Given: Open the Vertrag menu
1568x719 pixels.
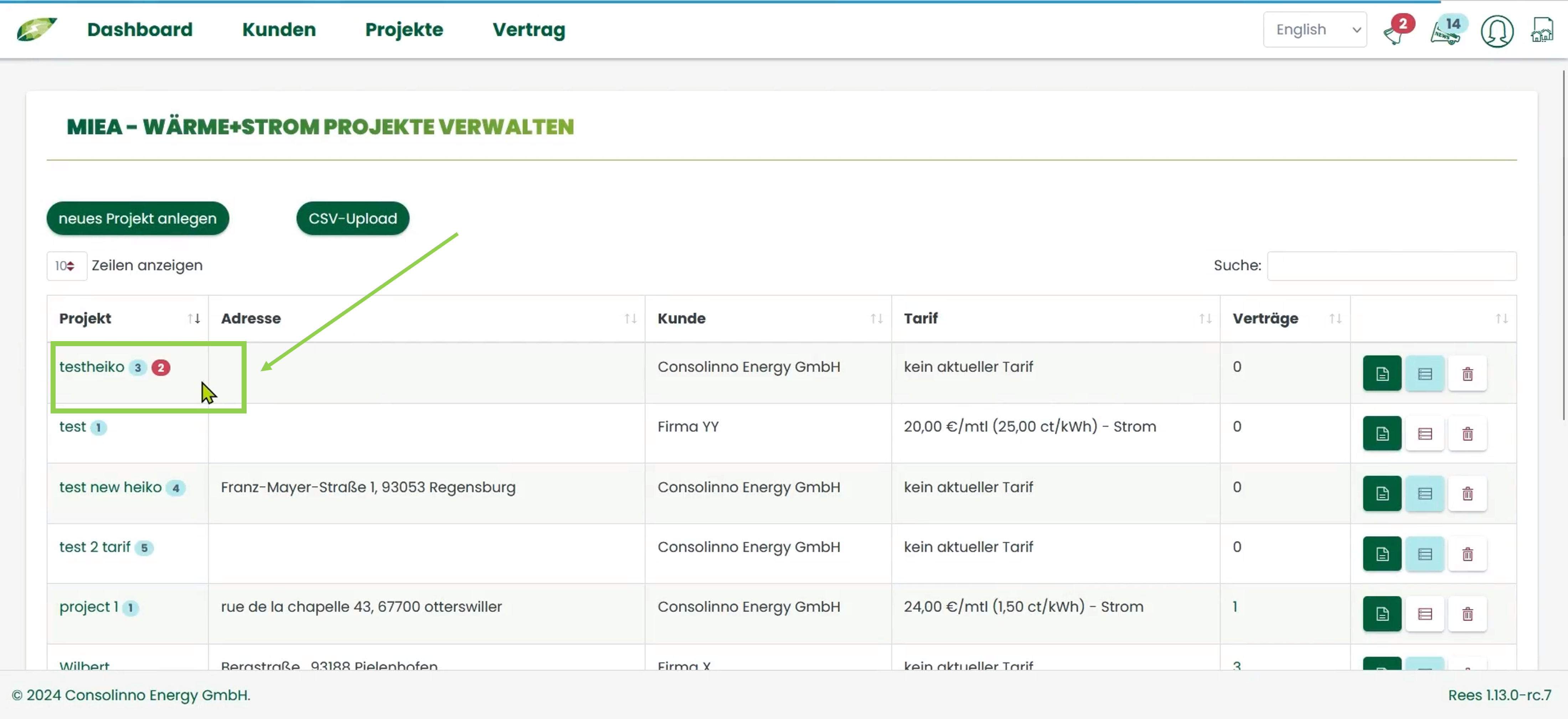Looking at the screenshot, I should click(x=528, y=29).
